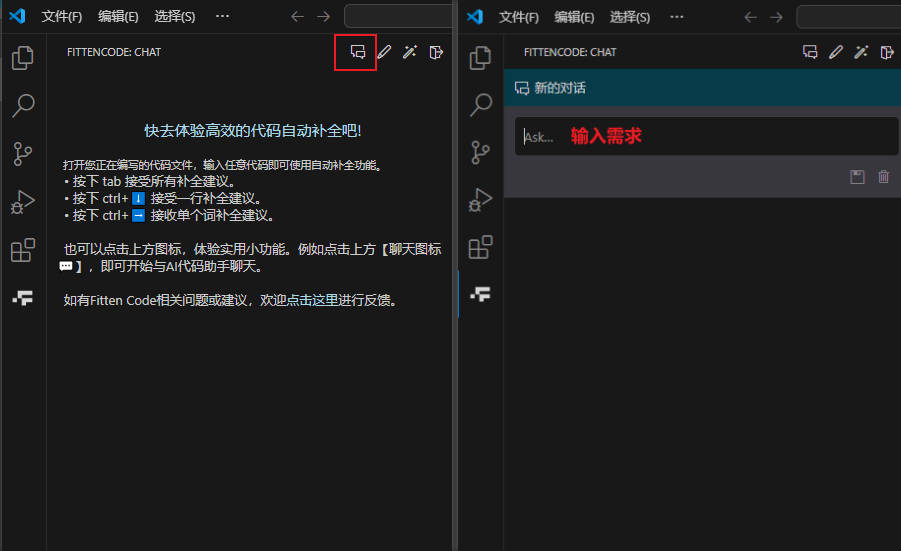Open 编辑(E) menu in the left window
Image resolution: width=901 pixels, height=551 pixels.
[x=118, y=17]
